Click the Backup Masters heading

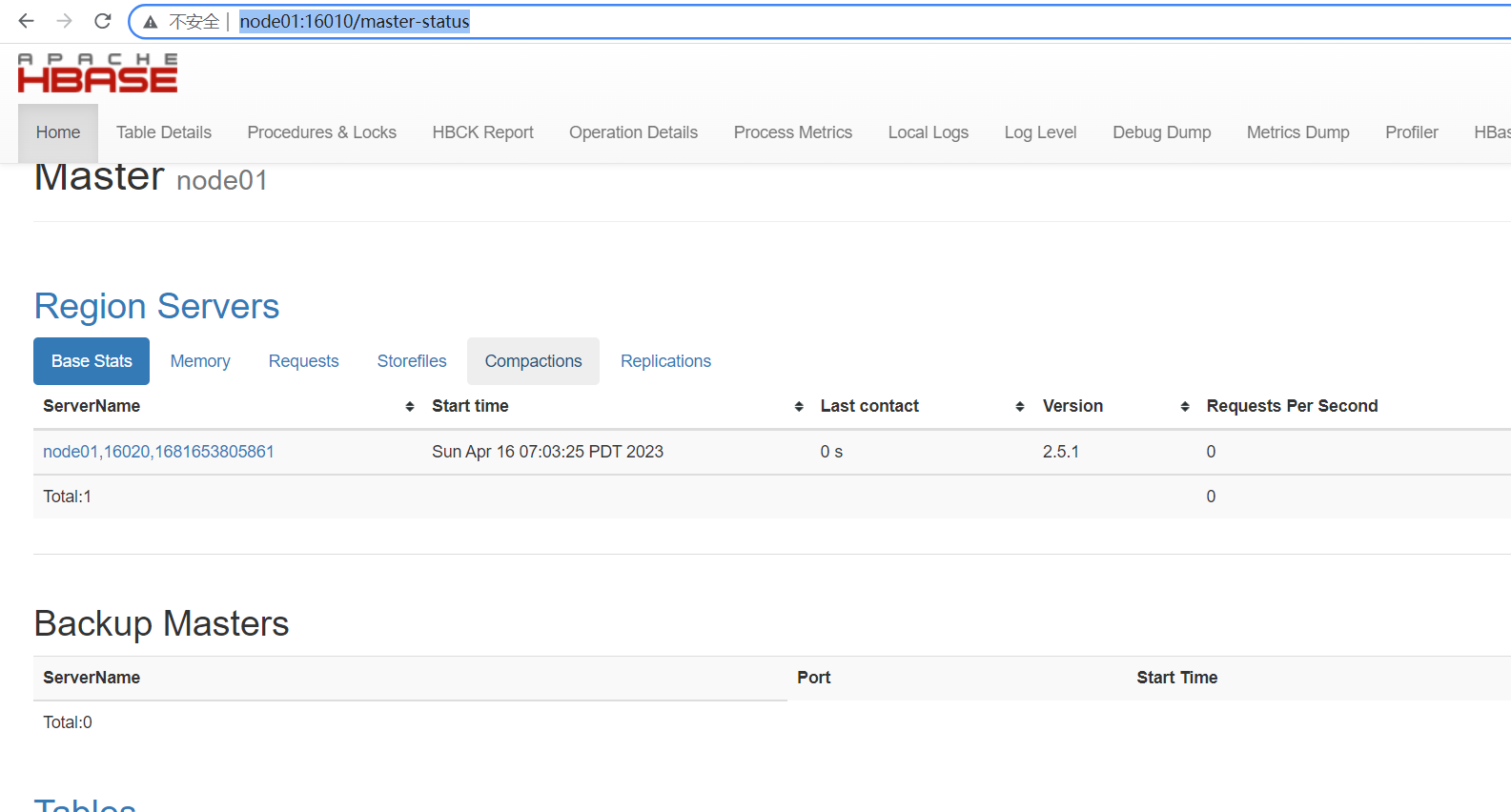click(x=161, y=623)
